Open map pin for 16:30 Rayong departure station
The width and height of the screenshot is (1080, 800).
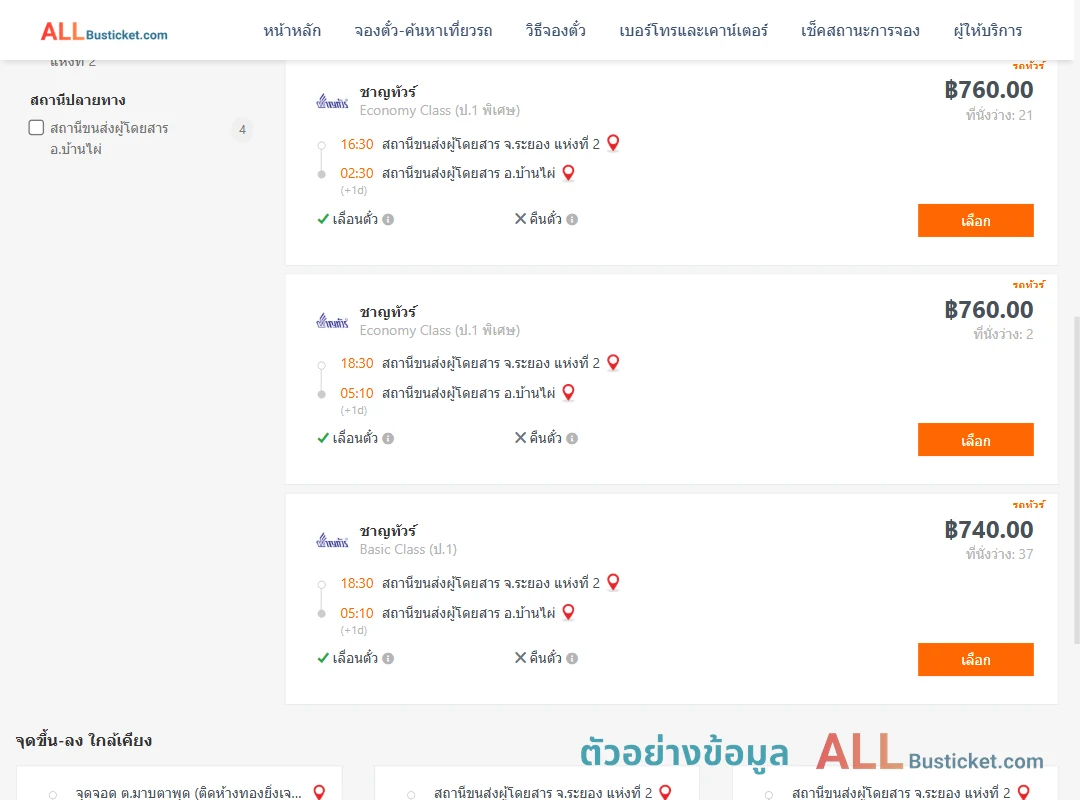point(613,143)
